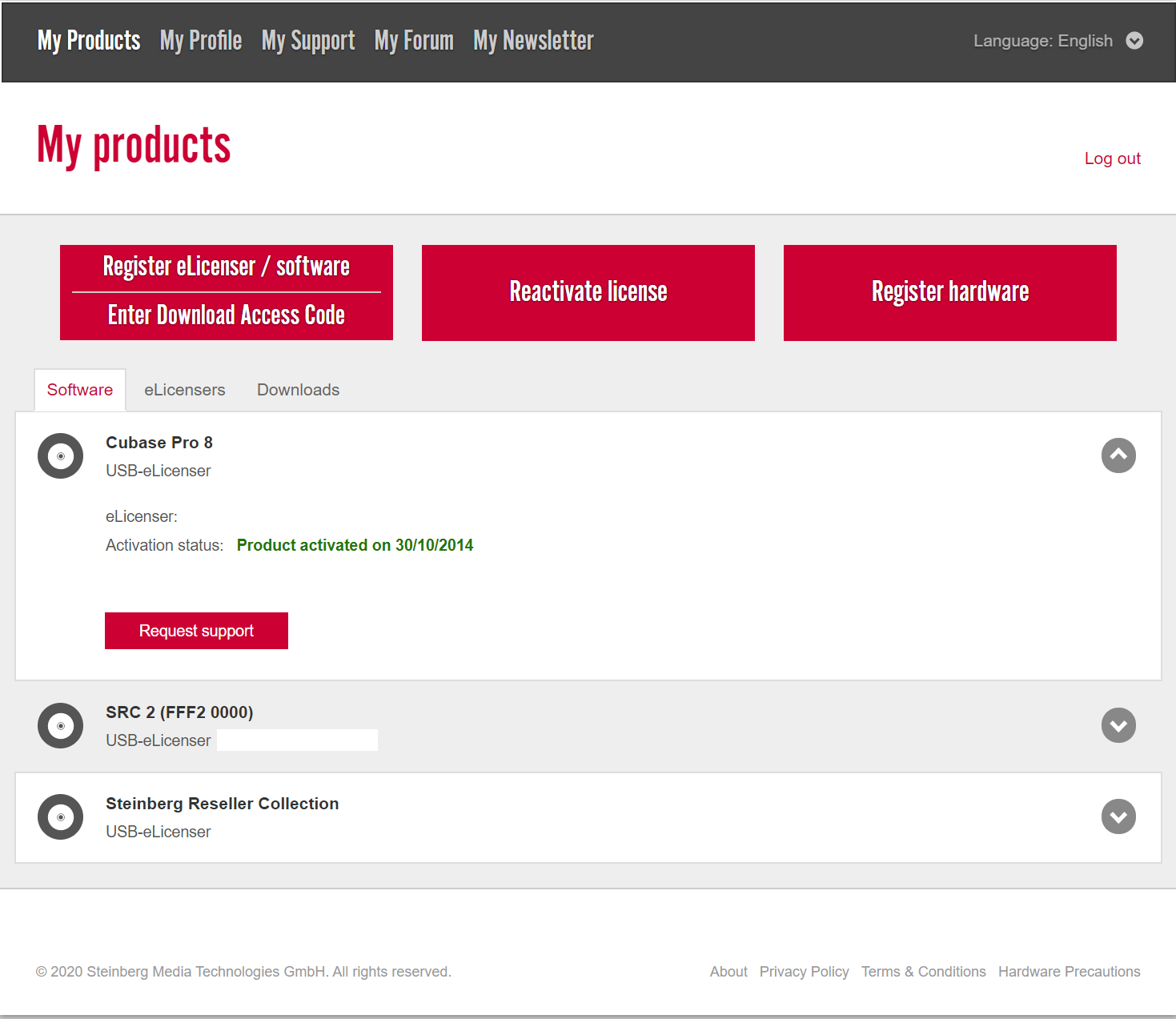
Task: Click the 'Product activated on 30/10/2014' status
Action: [355, 545]
